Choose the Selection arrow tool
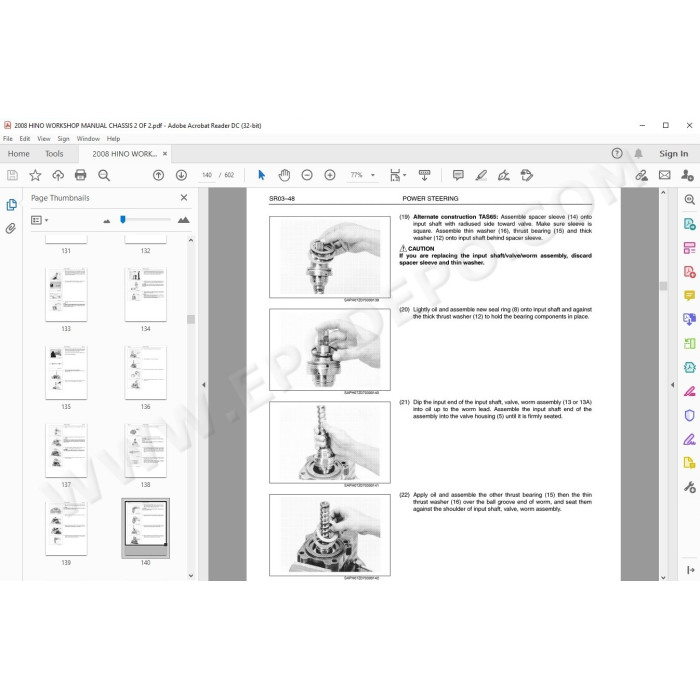 click(262, 175)
